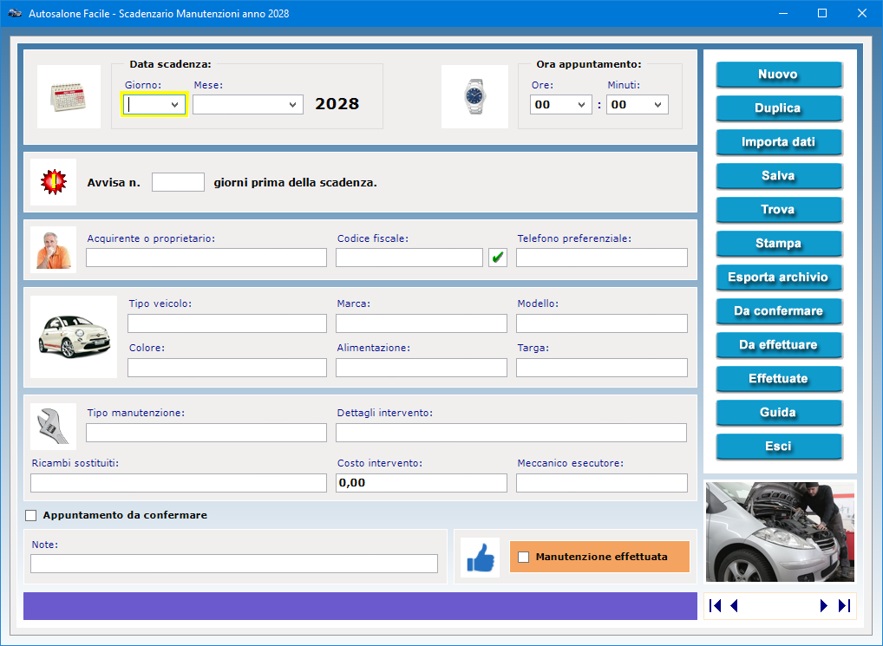Click the Costo intervento field
The width and height of the screenshot is (883, 646).
(421, 483)
